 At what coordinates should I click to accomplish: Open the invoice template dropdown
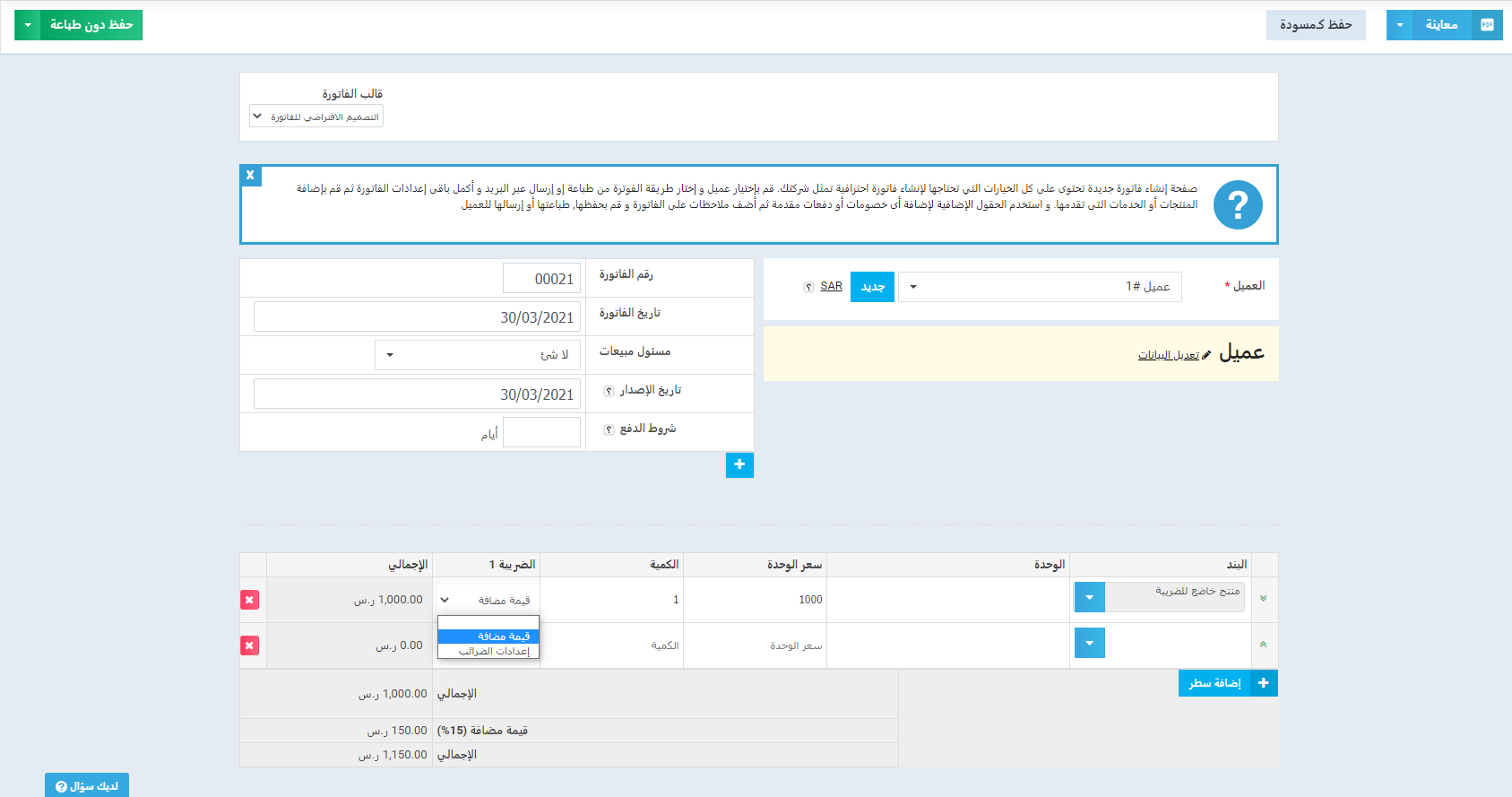pyautogui.click(x=316, y=117)
